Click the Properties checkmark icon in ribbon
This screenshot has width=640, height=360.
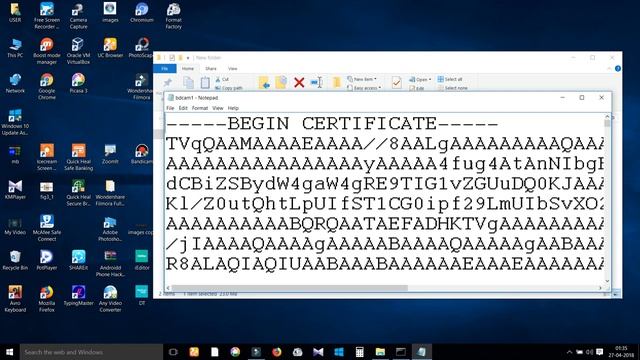[x=396, y=83]
